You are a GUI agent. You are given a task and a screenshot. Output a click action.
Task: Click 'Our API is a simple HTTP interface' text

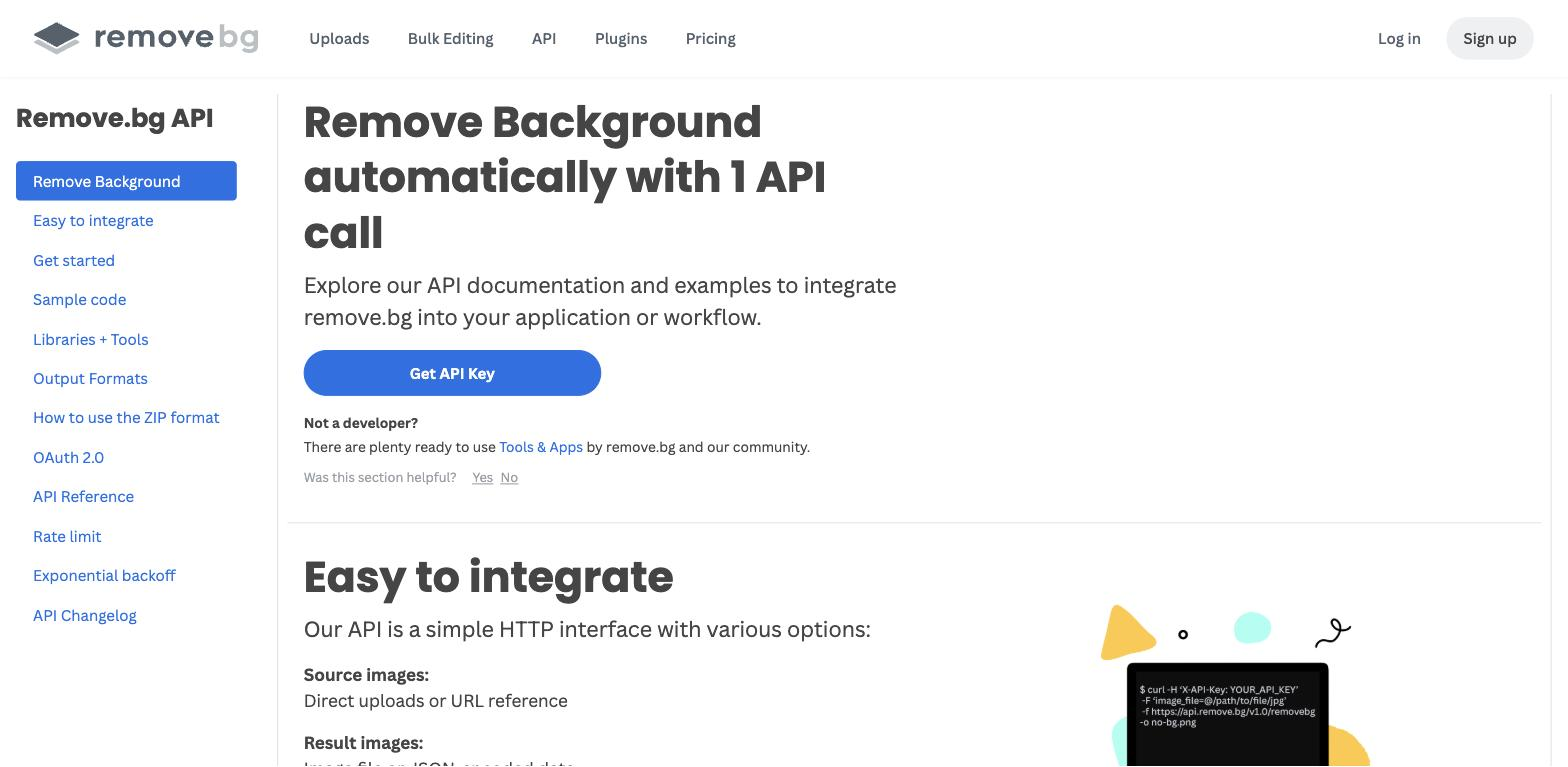[x=587, y=629]
